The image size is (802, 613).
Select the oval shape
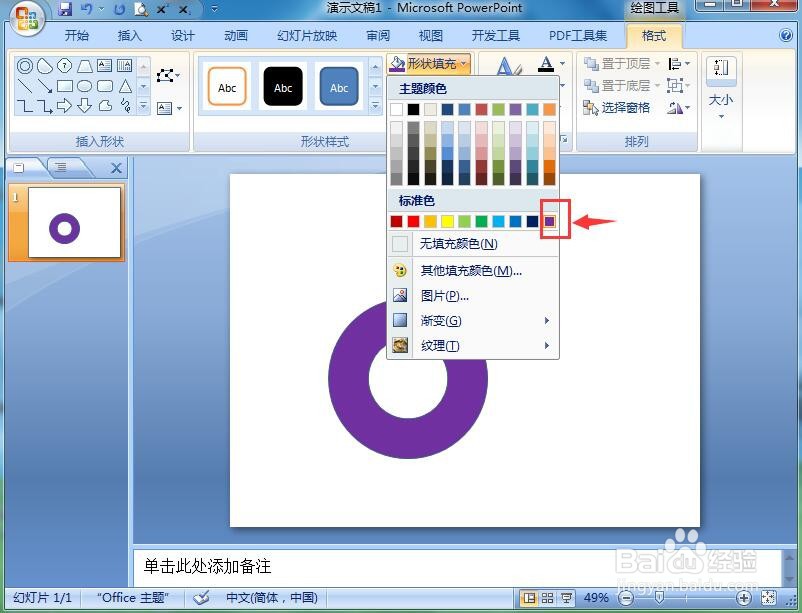click(x=84, y=86)
